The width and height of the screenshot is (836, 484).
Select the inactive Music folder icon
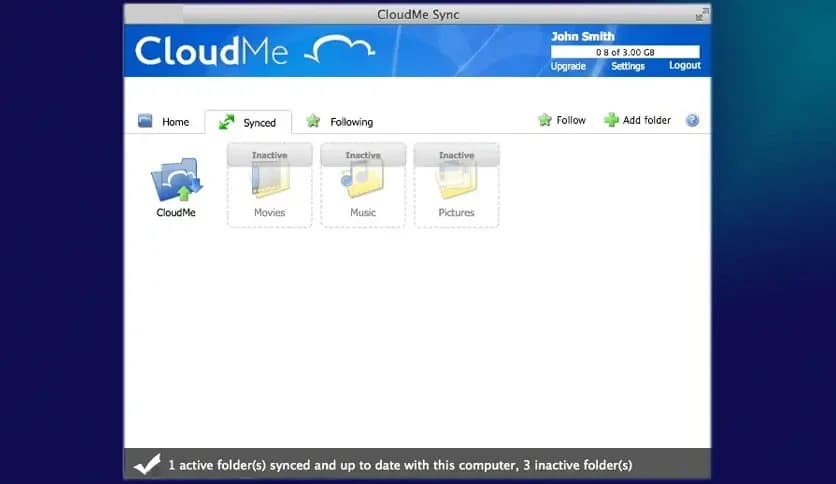click(x=363, y=180)
